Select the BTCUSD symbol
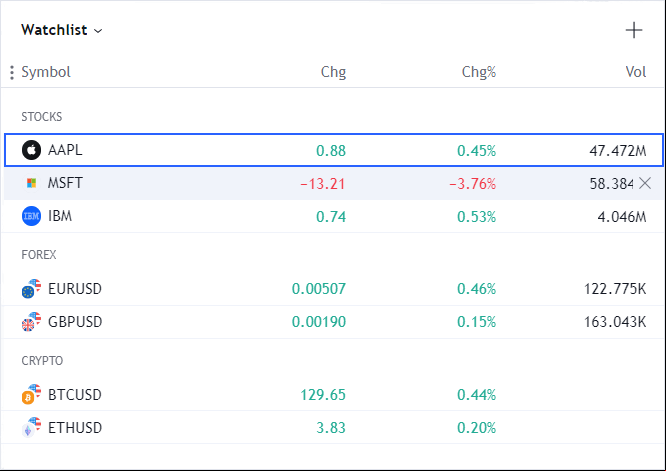Image resolution: width=666 pixels, height=471 pixels. [75, 395]
